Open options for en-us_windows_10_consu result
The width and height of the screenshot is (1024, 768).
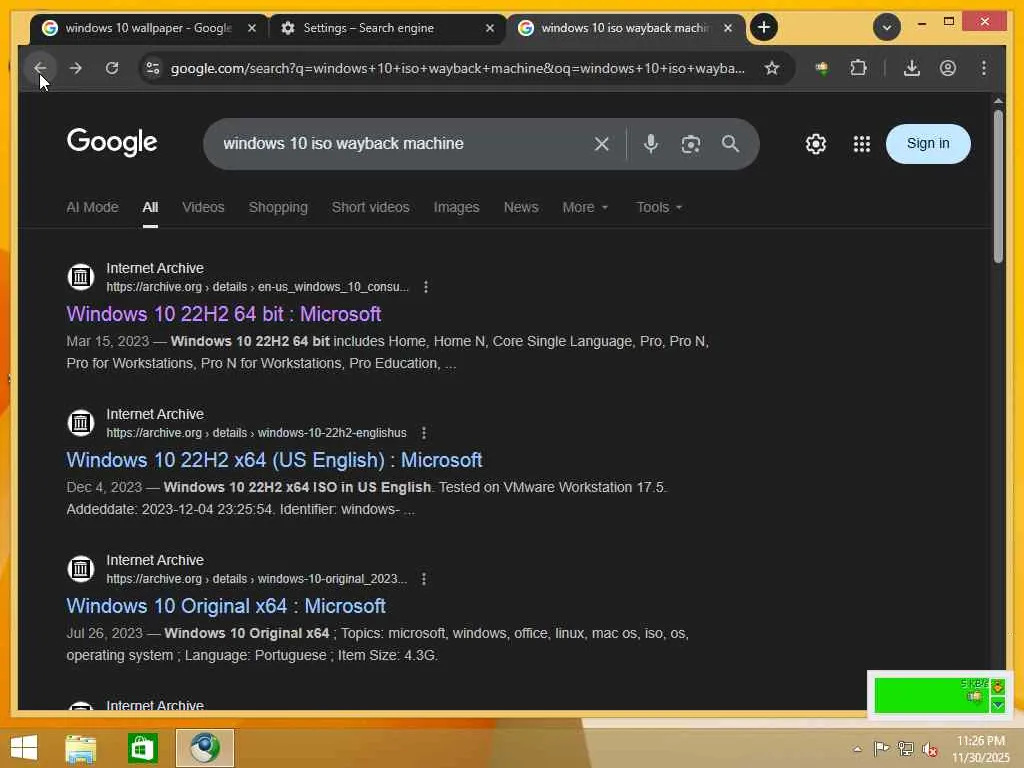[426, 287]
